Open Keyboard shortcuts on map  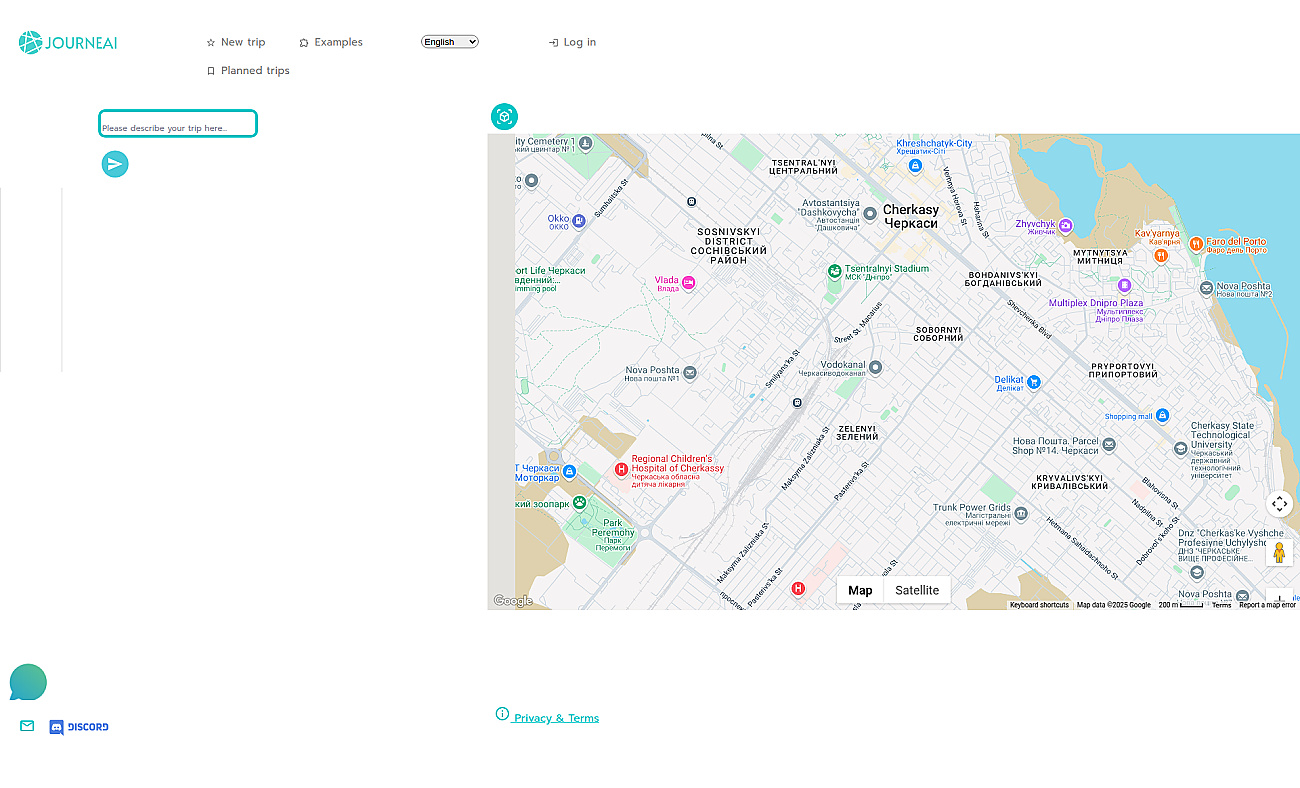coord(1039,605)
